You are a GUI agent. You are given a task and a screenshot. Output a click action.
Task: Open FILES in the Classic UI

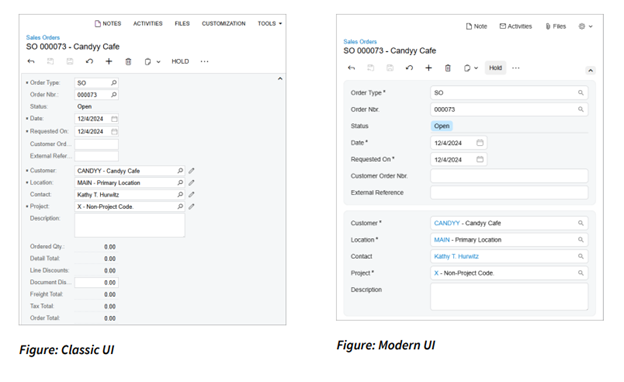pyautogui.click(x=182, y=23)
